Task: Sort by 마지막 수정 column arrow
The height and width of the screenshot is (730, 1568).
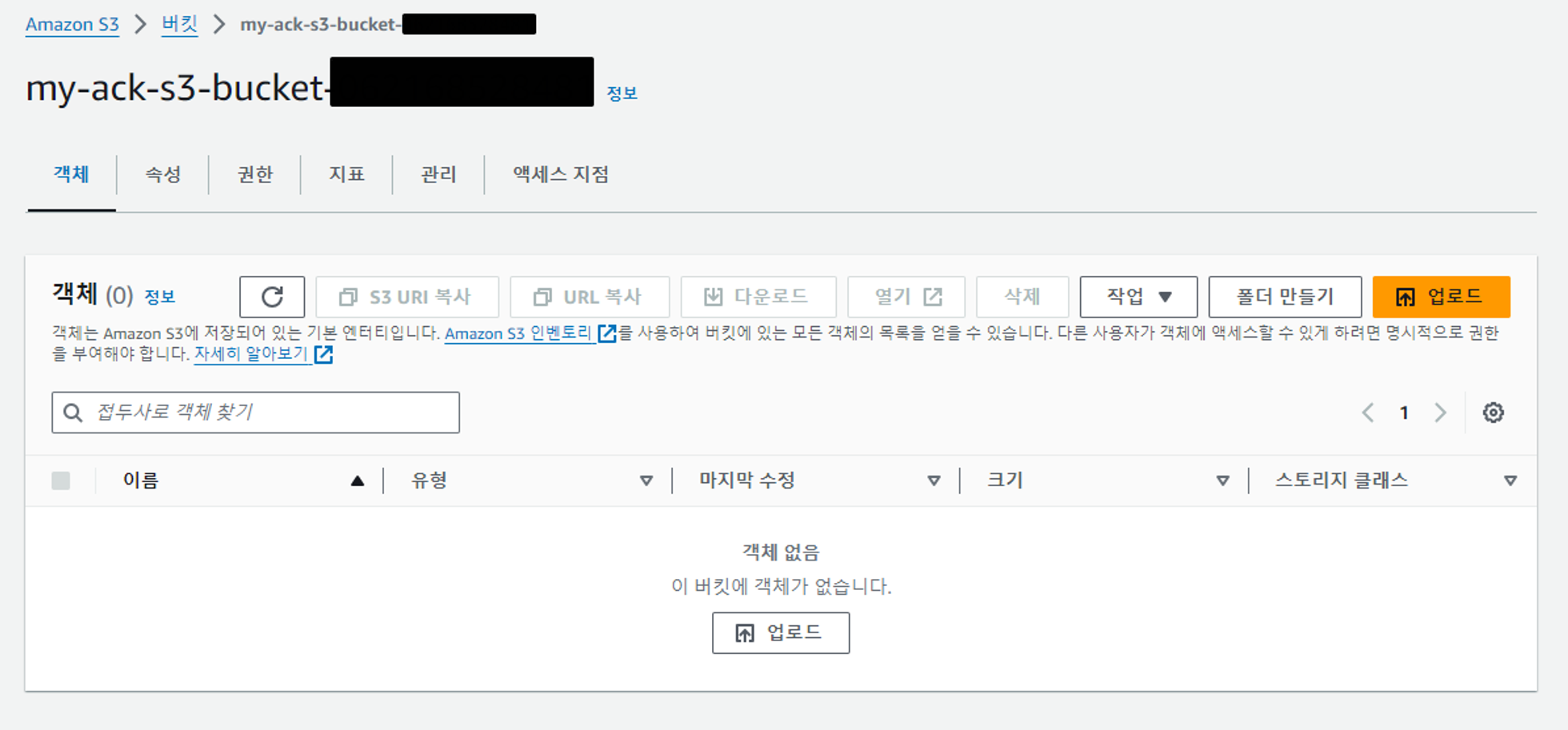Action: (934, 481)
